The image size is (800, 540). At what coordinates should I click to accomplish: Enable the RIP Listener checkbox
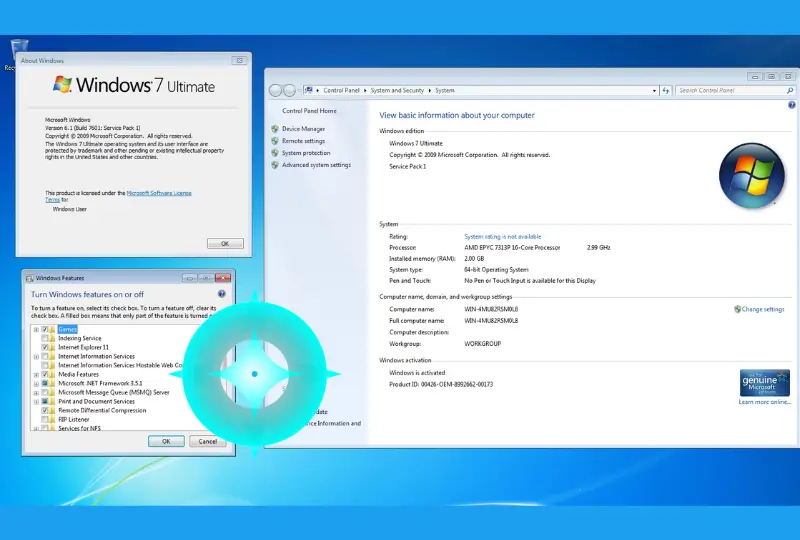tap(45, 420)
